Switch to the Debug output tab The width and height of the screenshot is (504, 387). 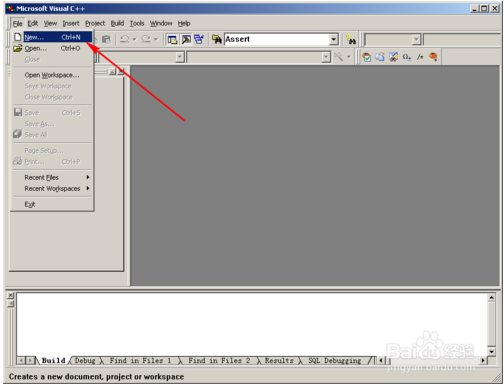pos(85,360)
